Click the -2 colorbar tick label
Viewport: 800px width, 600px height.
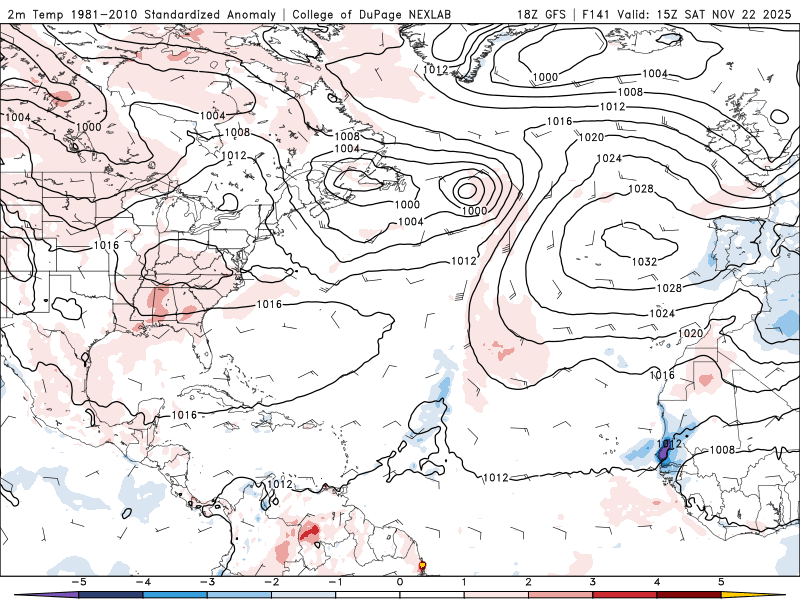click(x=271, y=582)
